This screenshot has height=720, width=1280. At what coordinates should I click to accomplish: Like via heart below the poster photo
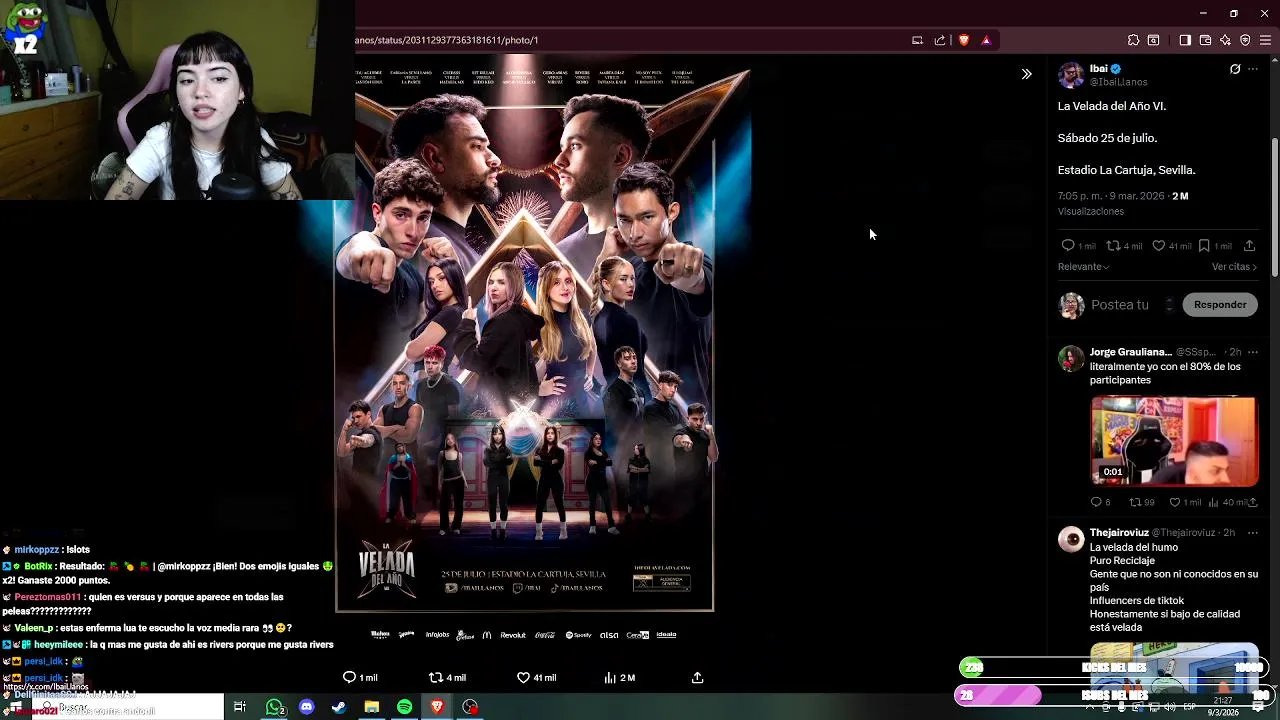(x=523, y=677)
